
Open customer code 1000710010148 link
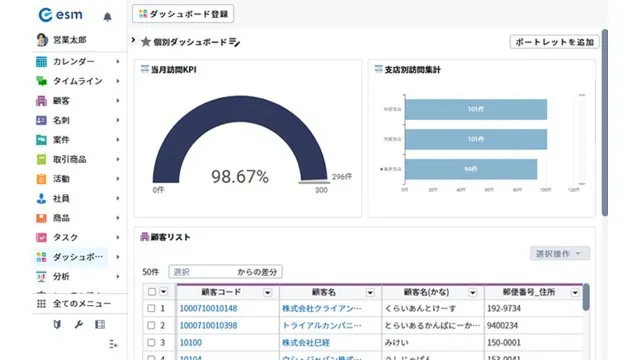tap(208, 309)
